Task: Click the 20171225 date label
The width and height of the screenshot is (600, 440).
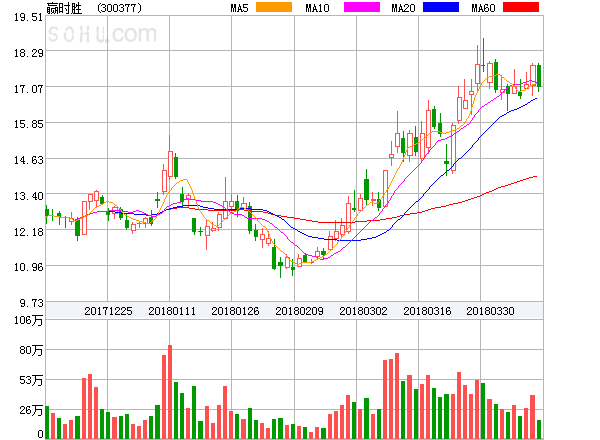Action: coord(108,311)
